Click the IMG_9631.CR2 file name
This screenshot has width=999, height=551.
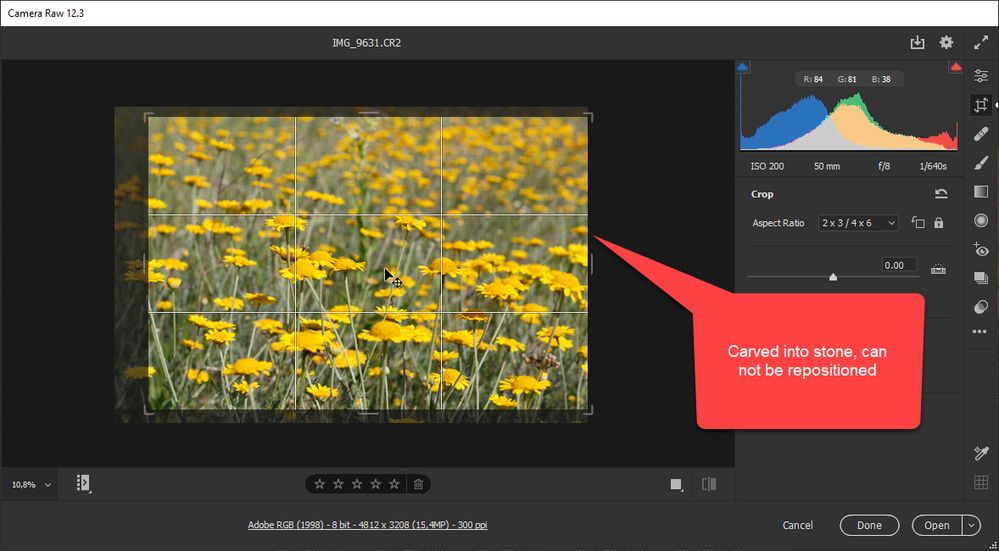[x=366, y=43]
